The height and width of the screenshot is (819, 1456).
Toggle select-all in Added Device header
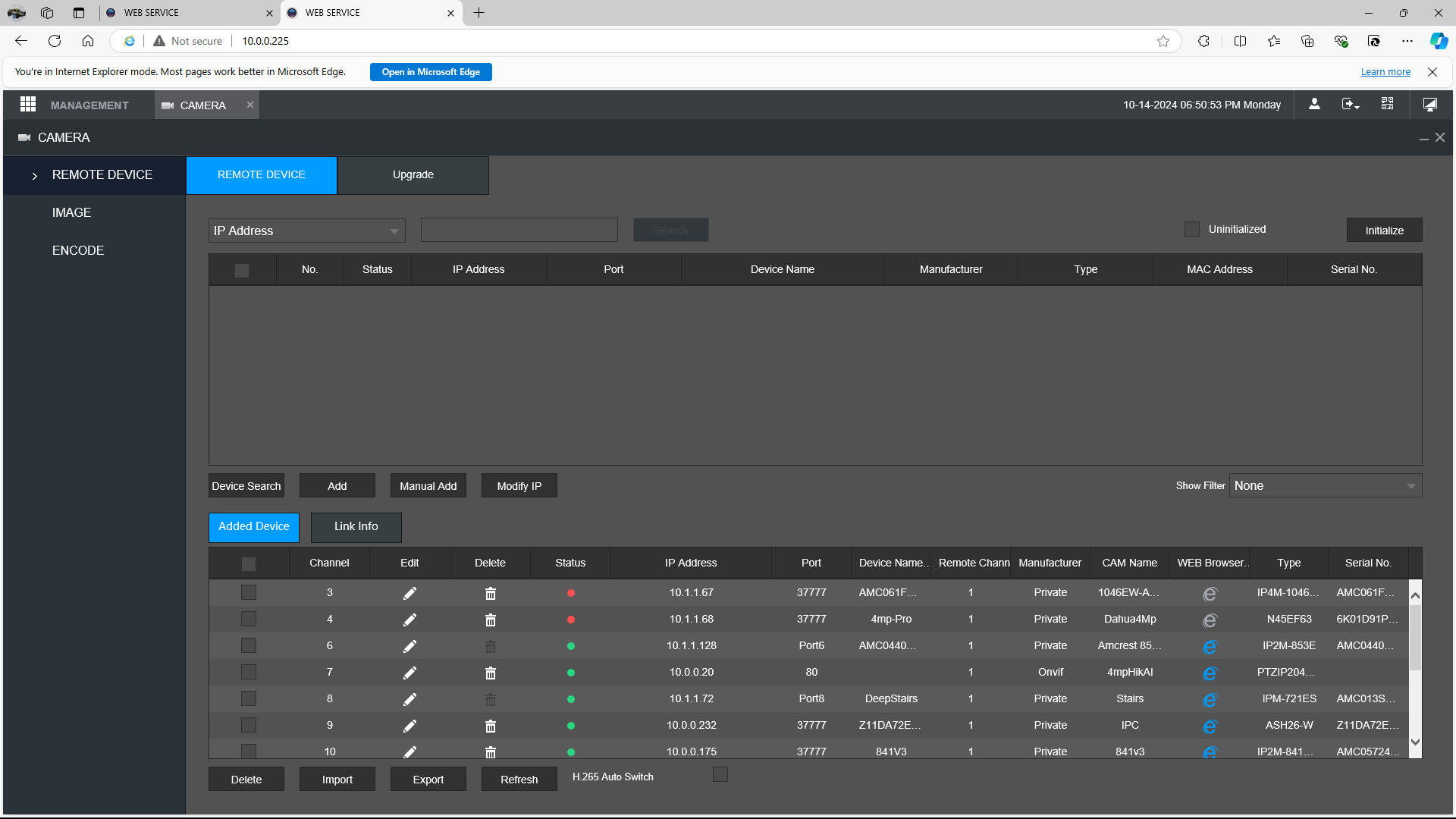pos(249,563)
